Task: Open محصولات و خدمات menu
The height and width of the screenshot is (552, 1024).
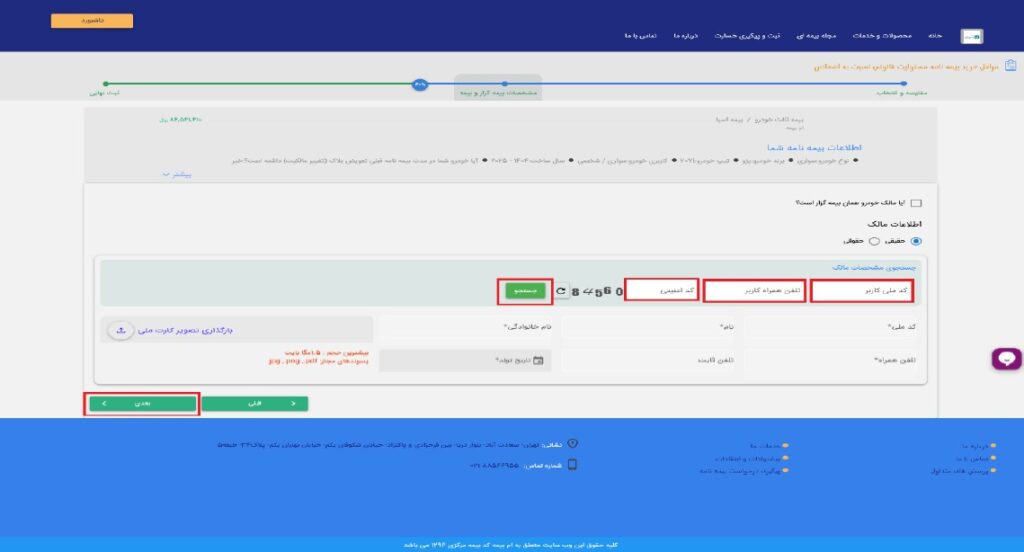Action: 881,36
